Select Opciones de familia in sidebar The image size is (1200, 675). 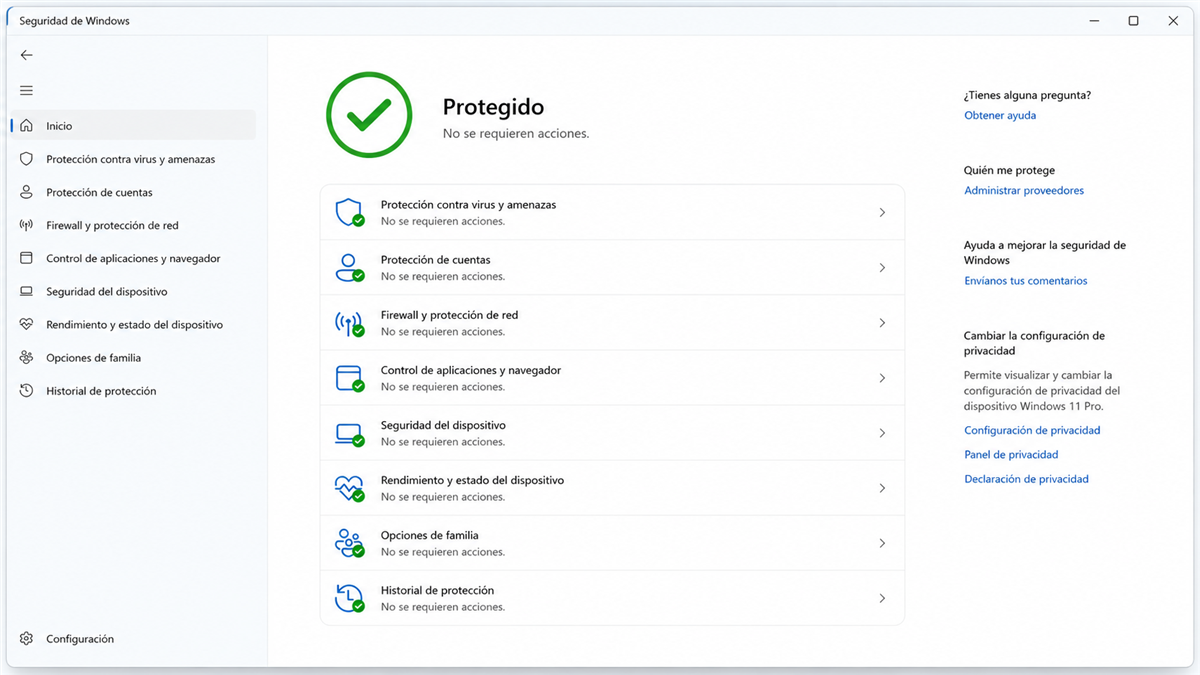pyautogui.click(x=133, y=357)
